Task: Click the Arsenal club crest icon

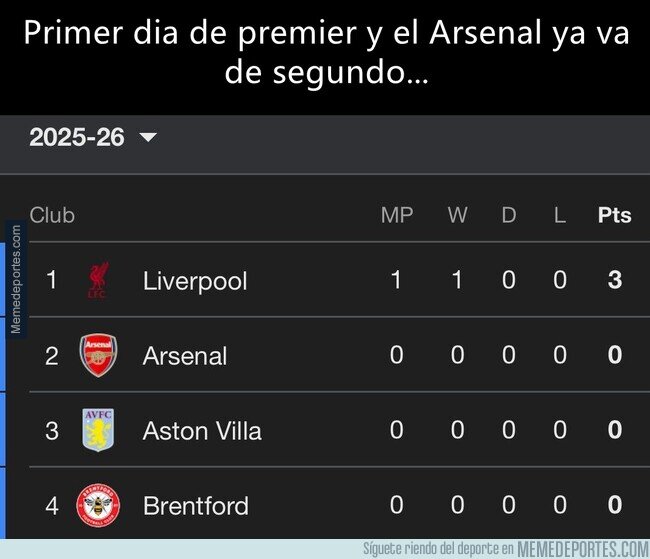Action: (x=98, y=355)
